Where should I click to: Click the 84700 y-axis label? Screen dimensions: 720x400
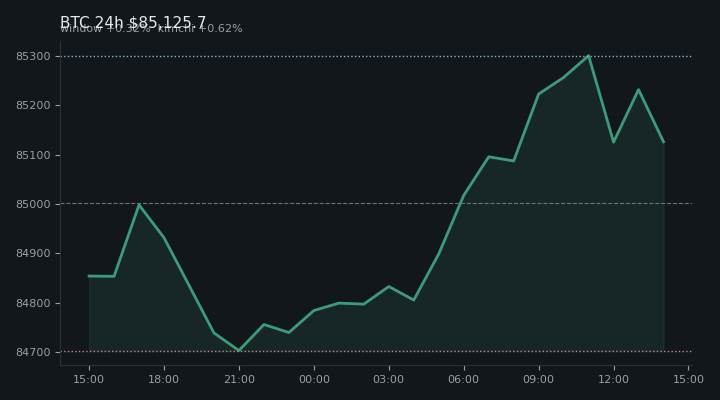(33, 352)
